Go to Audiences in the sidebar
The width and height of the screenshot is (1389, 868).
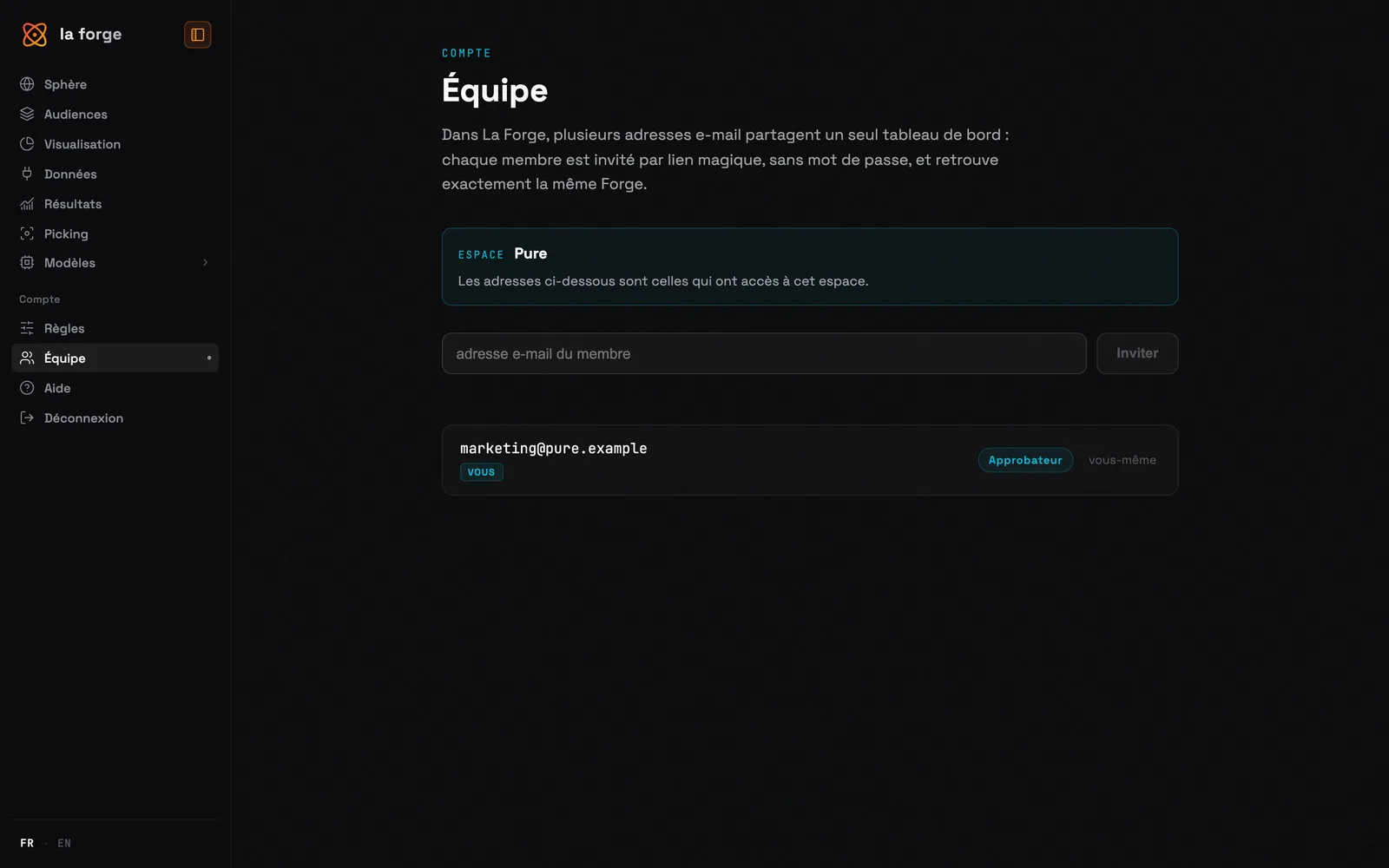pyautogui.click(x=115, y=114)
